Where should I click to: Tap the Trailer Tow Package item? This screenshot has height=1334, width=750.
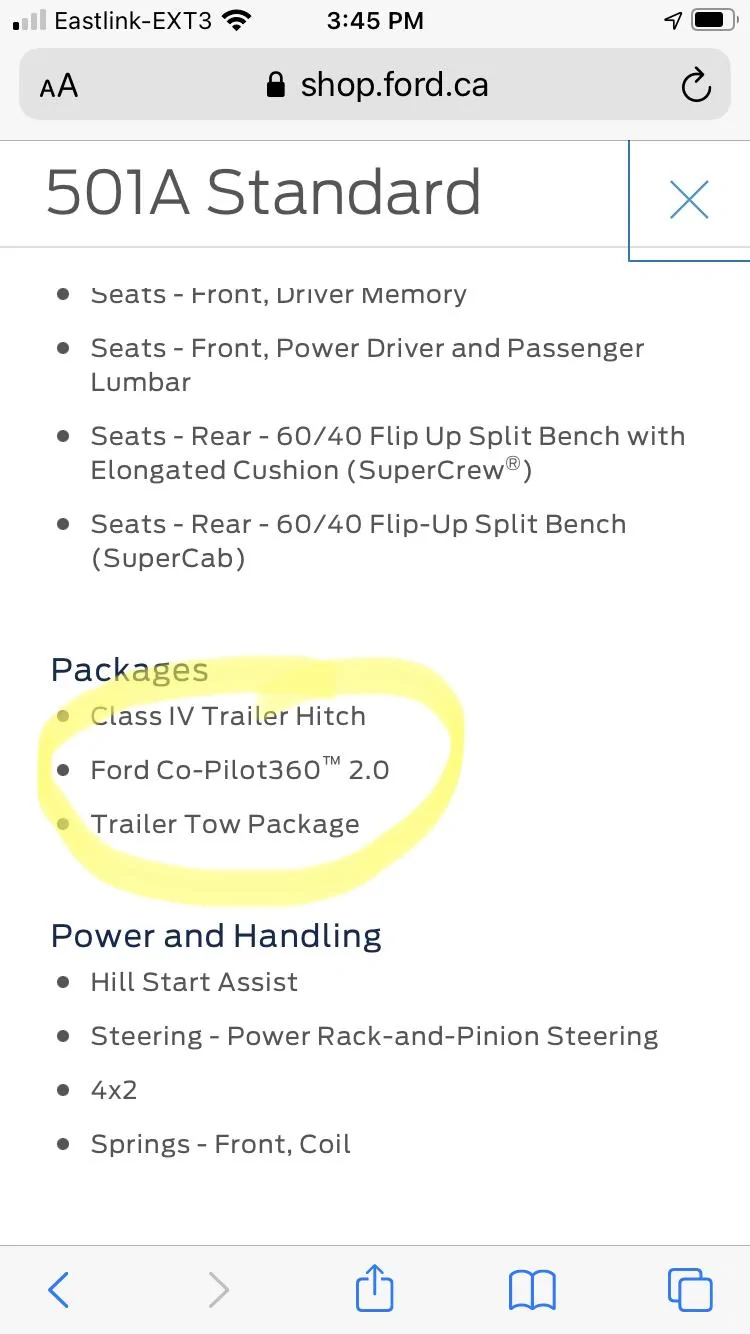click(x=225, y=824)
